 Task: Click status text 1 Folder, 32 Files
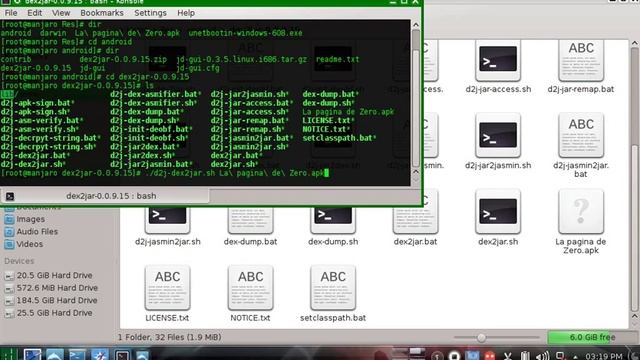pyautogui.click(x=169, y=338)
